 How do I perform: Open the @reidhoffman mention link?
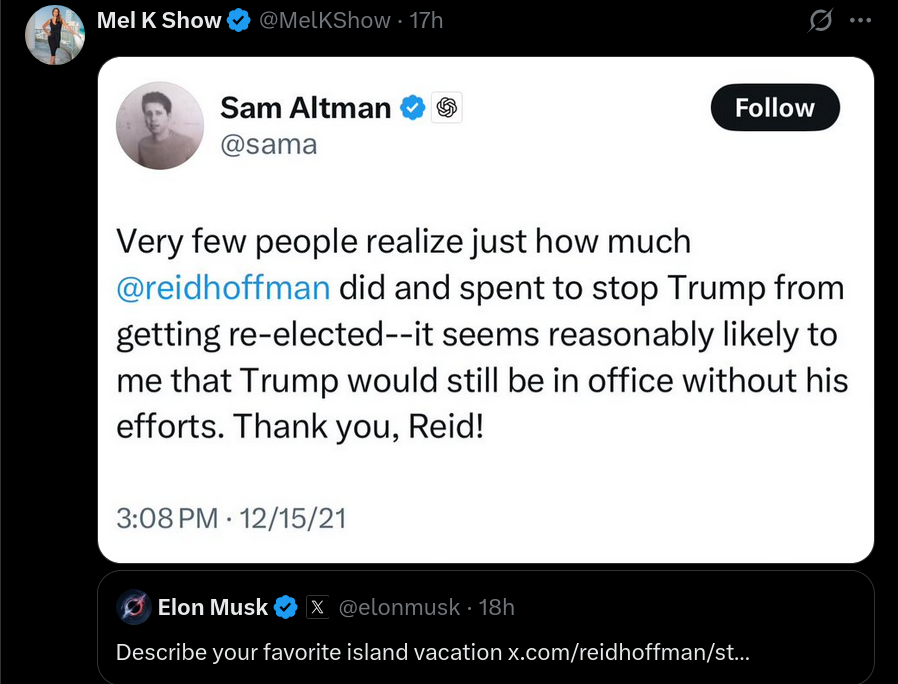tap(223, 288)
